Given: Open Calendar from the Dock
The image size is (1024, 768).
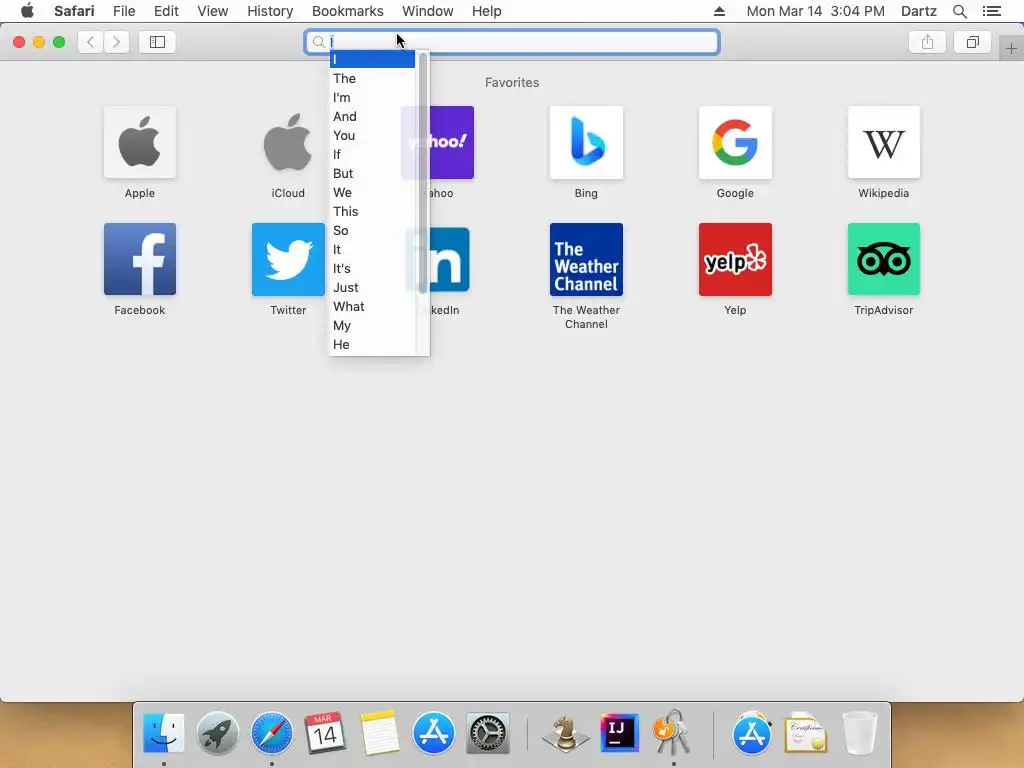Looking at the screenshot, I should point(325,733).
